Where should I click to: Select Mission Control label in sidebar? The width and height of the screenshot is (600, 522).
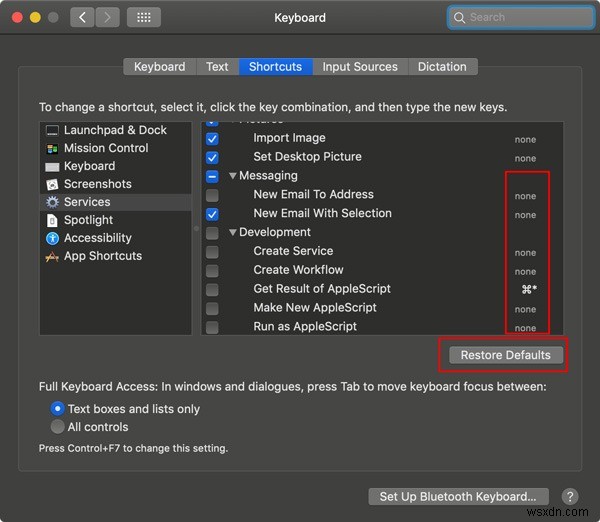[x=106, y=148]
